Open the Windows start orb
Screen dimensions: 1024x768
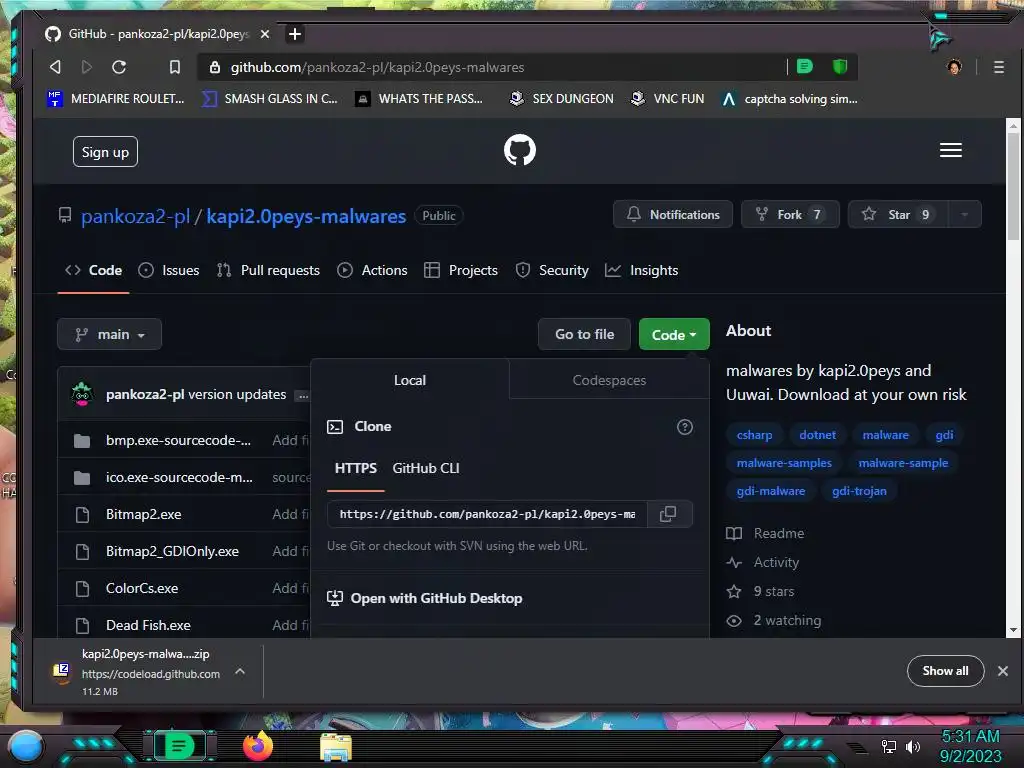[x=25, y=748]
